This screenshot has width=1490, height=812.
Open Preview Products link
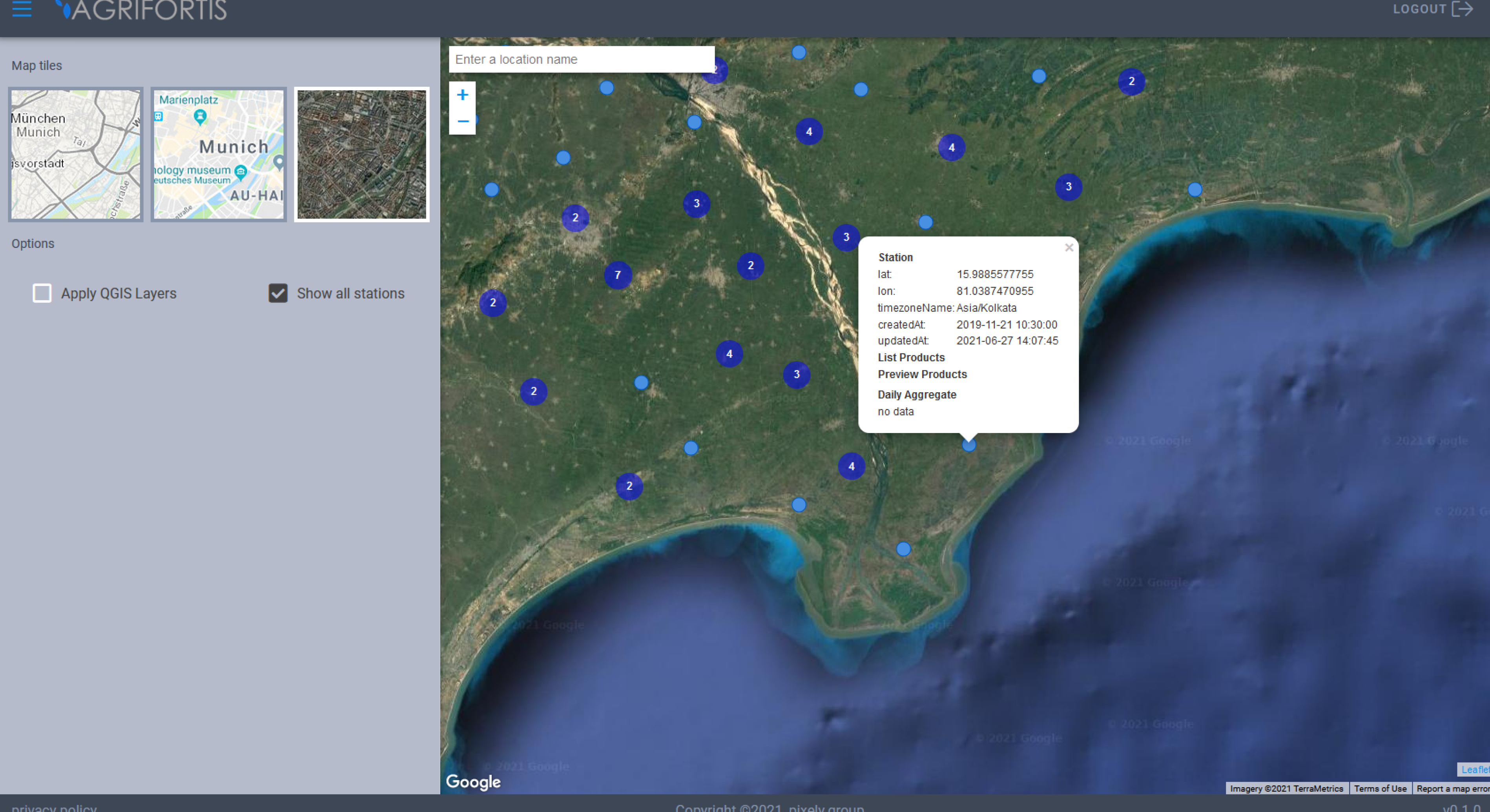922,374
